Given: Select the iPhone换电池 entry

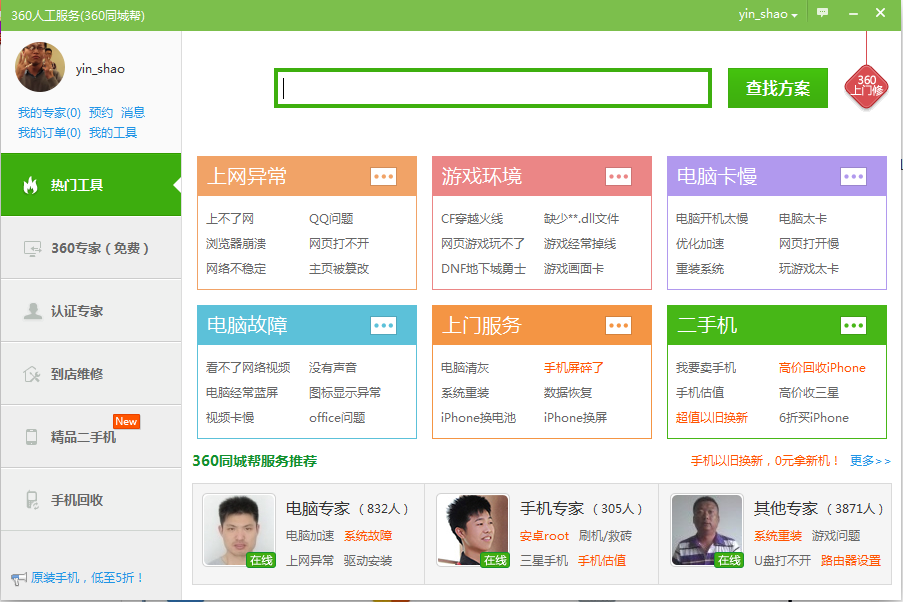Looking at the screenshot, I should point(479,418).
